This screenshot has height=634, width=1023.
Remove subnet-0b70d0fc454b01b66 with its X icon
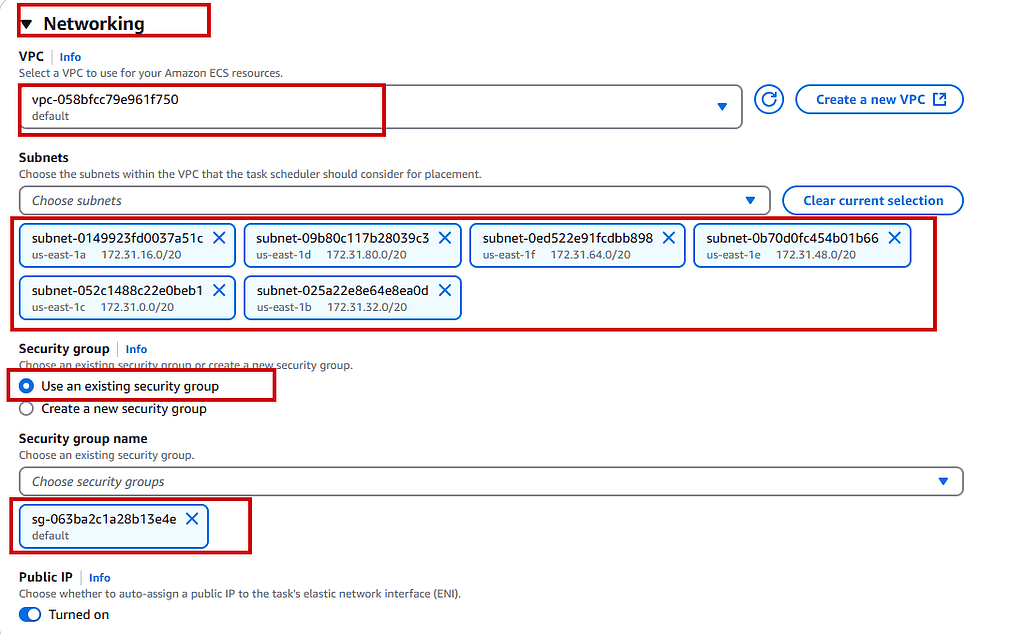tap(895, 238)
